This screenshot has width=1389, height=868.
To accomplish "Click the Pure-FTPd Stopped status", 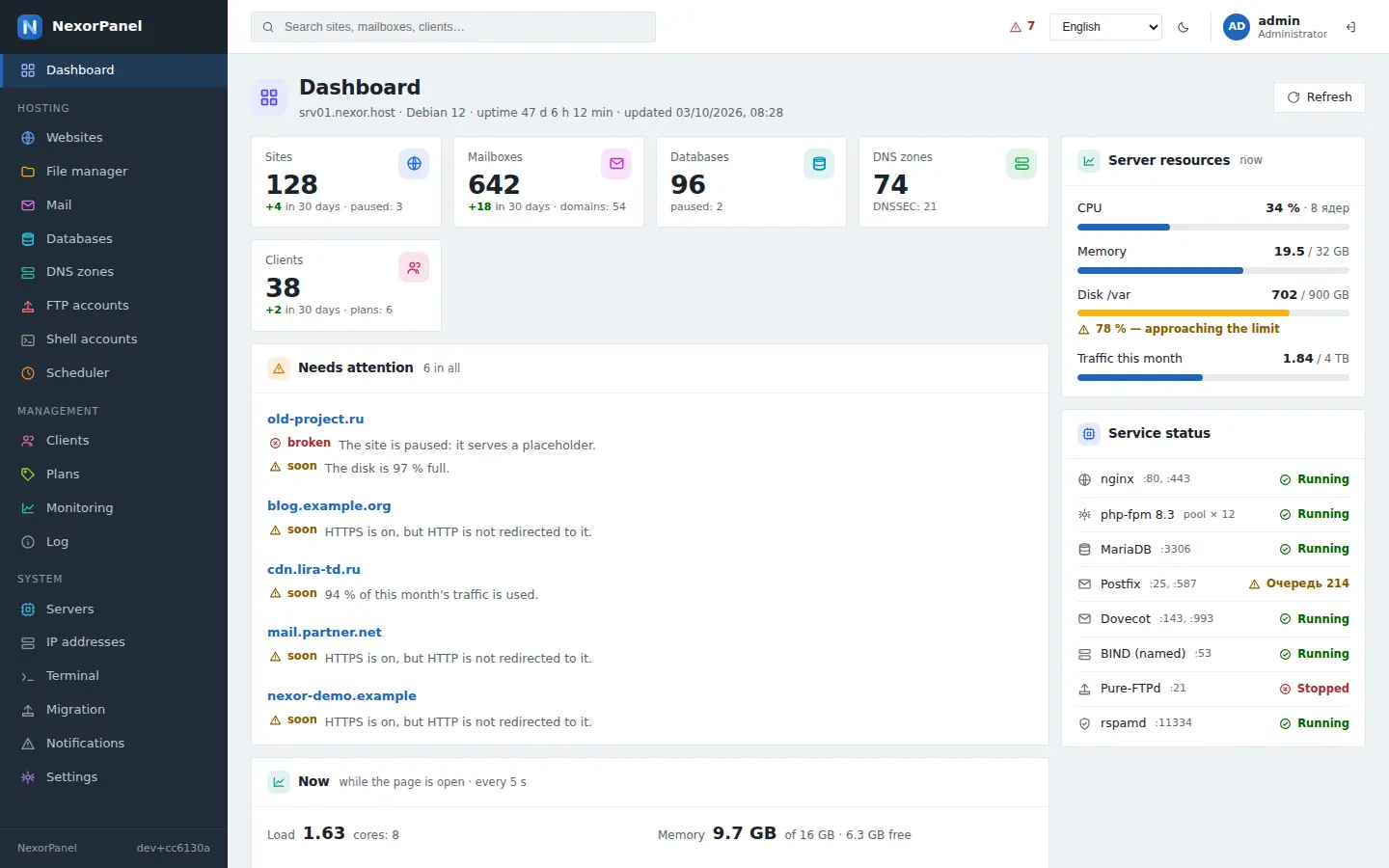I will (1314, 689).
